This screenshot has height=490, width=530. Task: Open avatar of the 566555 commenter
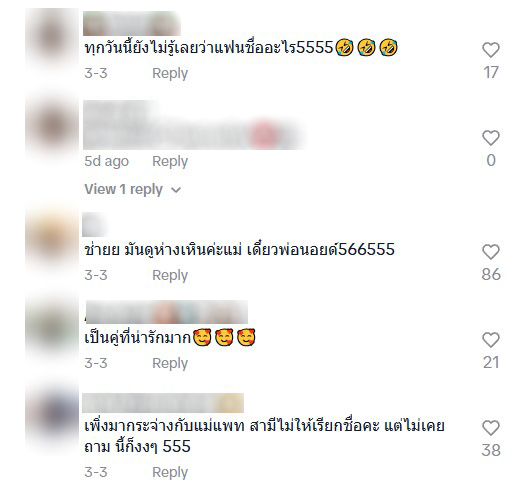52,239
